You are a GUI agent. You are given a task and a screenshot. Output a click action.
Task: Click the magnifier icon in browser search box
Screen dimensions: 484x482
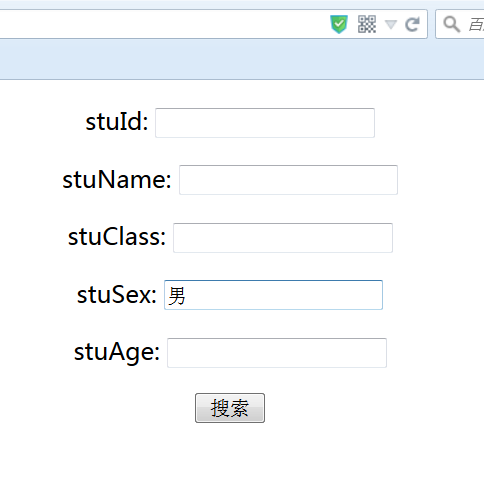point(452,24)
